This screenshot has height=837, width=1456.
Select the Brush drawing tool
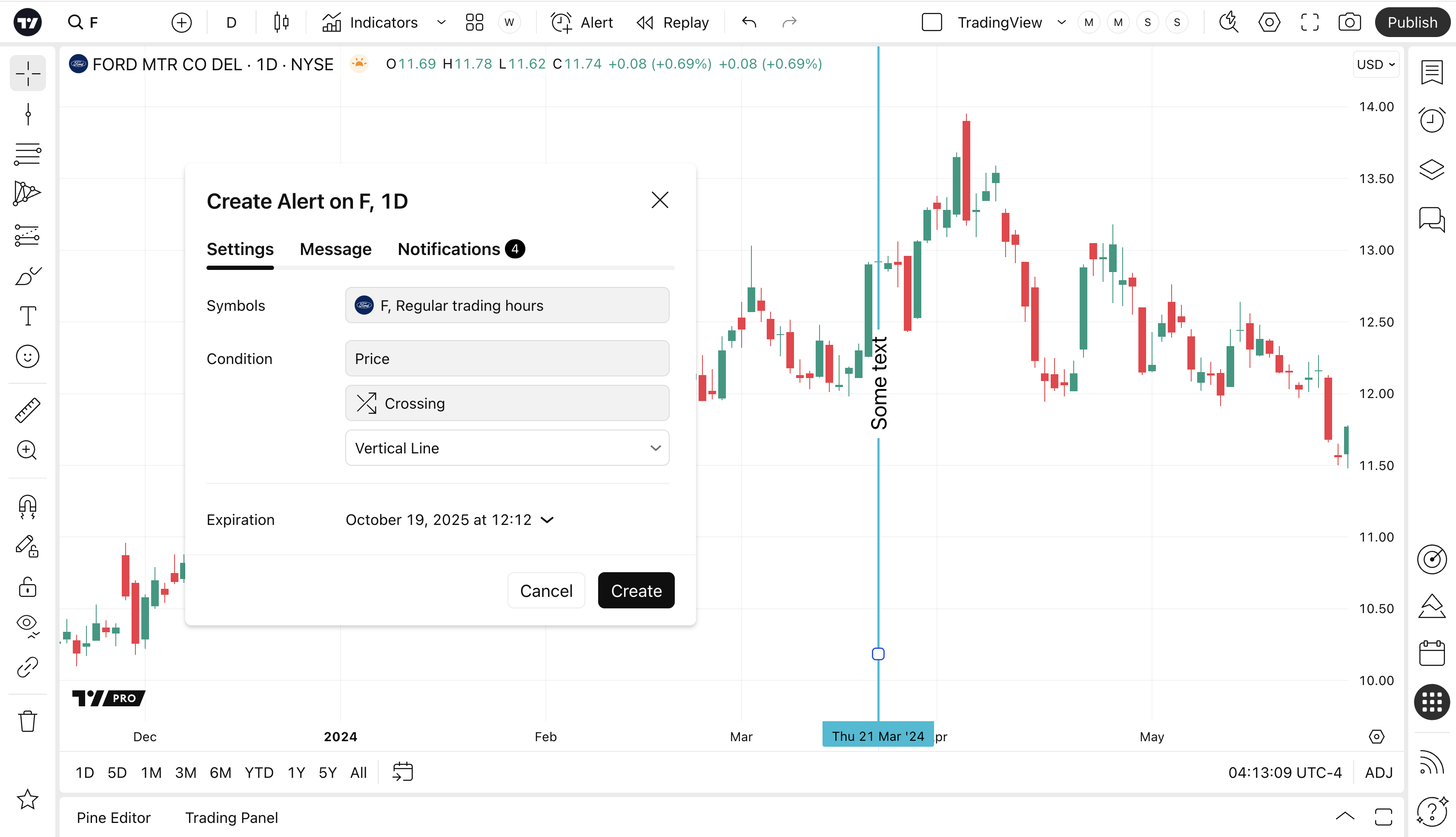tap(27, 276)
